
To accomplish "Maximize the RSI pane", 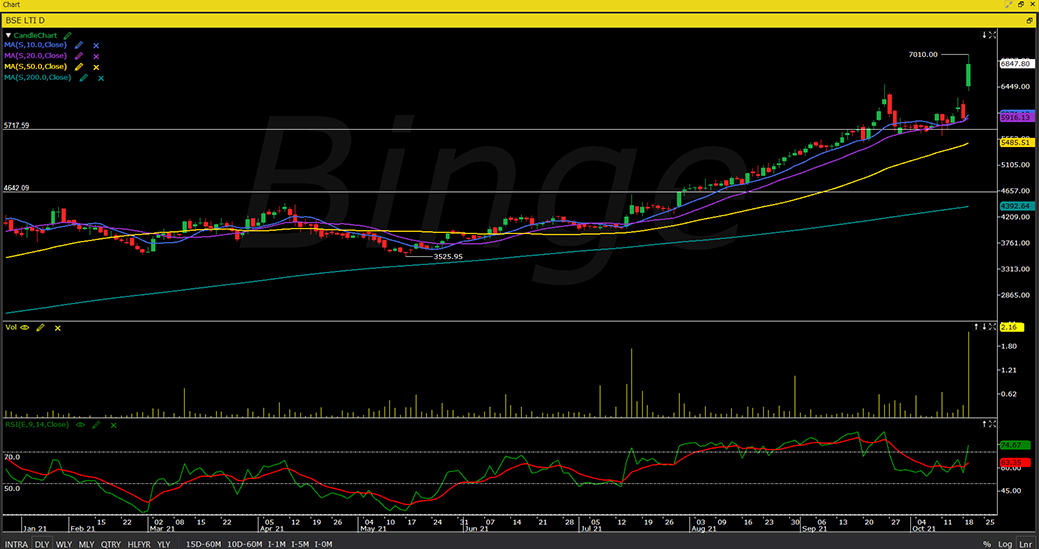I will [993, 424].
